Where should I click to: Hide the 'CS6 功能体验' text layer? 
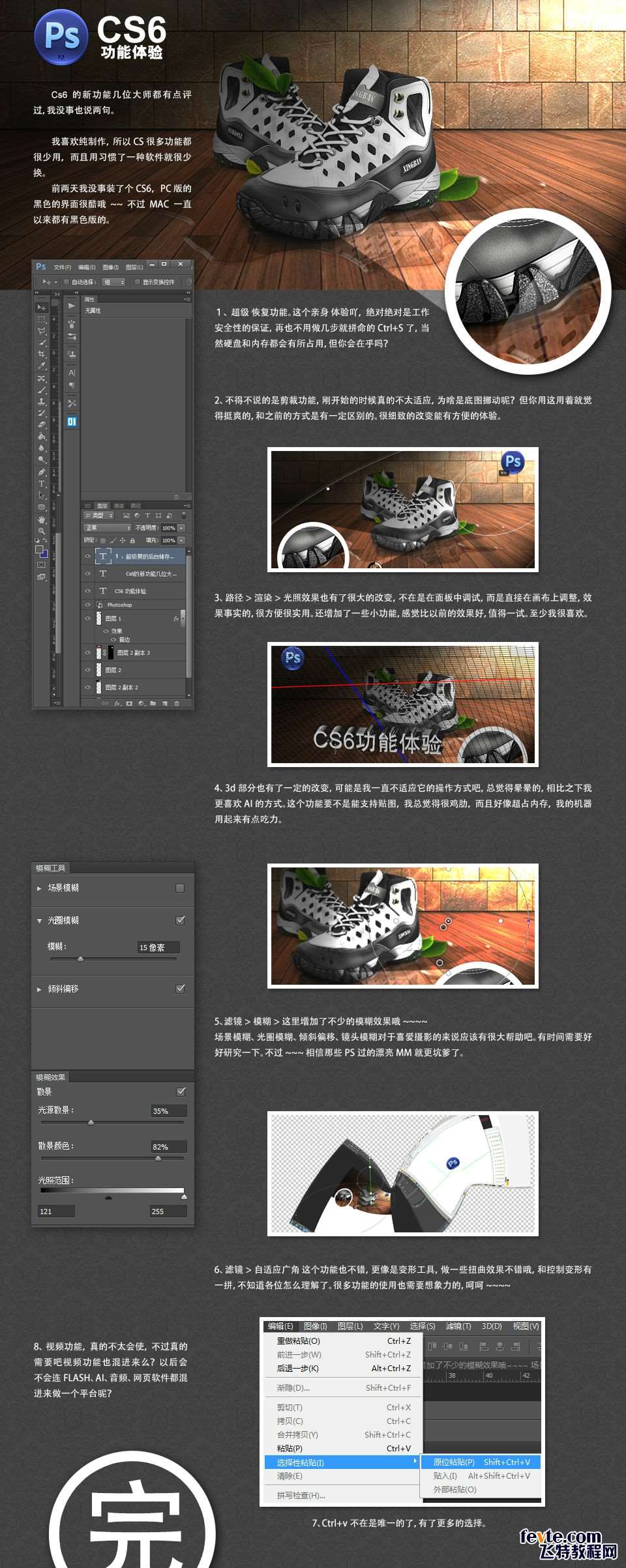88,590
